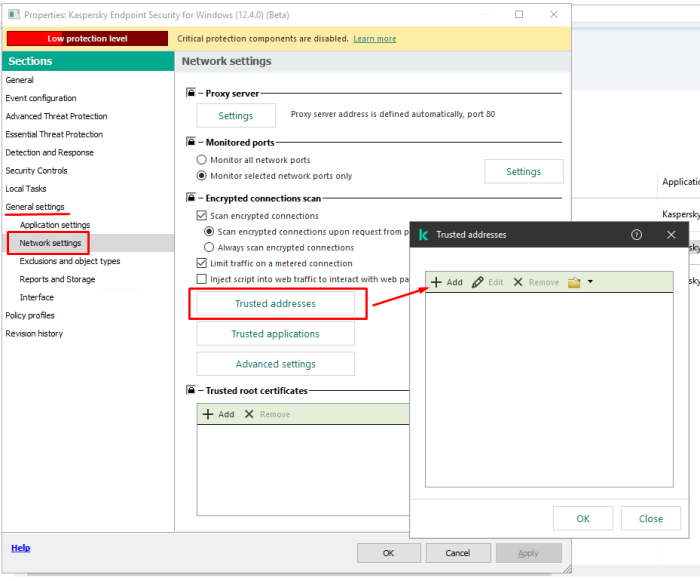Open Essential Threat Protection section
This screenshot has height=581, width=700.
pos(54,134)
